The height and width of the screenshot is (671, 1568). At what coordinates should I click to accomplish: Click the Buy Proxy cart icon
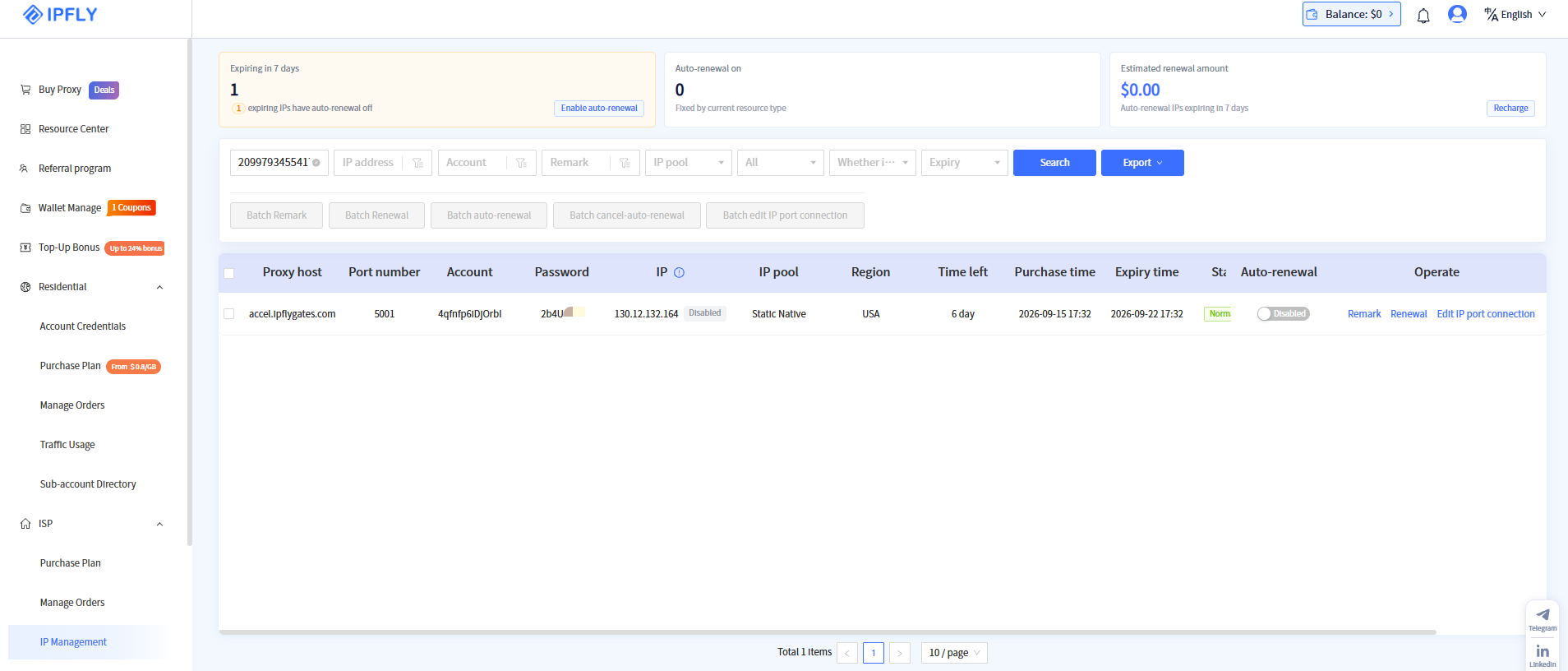(x=25, y=90)
